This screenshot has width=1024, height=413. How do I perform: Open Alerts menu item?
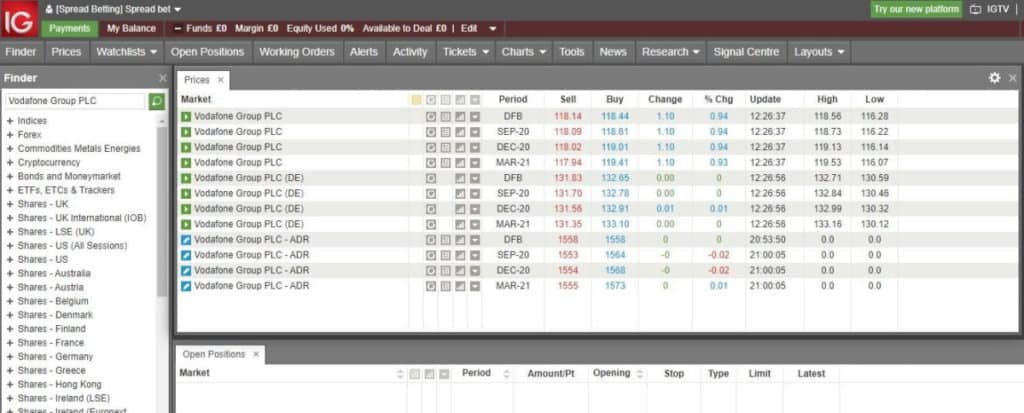point(364,52)
